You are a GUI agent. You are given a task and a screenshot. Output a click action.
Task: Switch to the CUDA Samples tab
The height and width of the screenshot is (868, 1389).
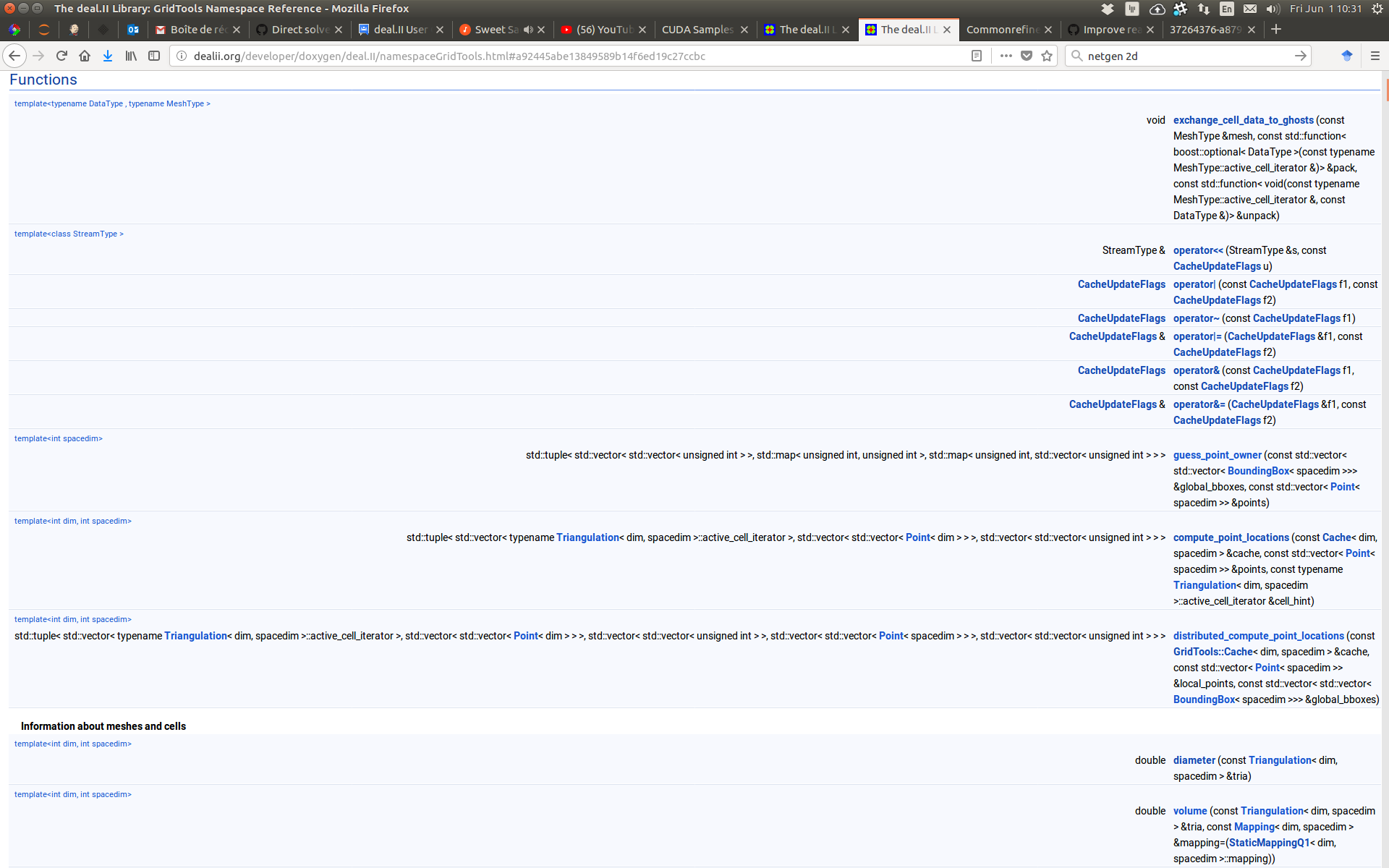coord(697,30)
